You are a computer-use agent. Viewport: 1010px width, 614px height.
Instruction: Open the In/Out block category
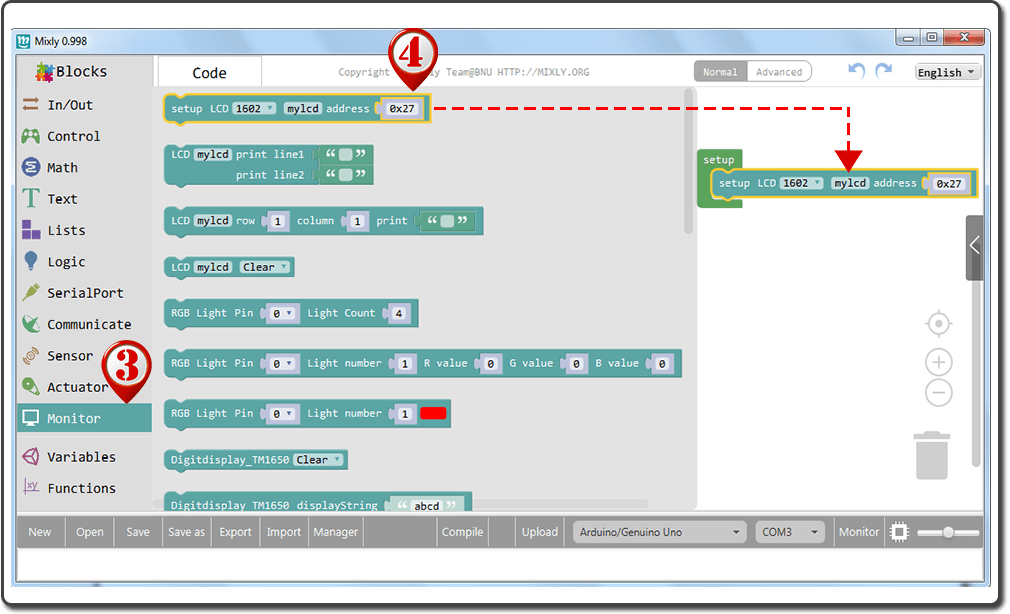(70, 104)
